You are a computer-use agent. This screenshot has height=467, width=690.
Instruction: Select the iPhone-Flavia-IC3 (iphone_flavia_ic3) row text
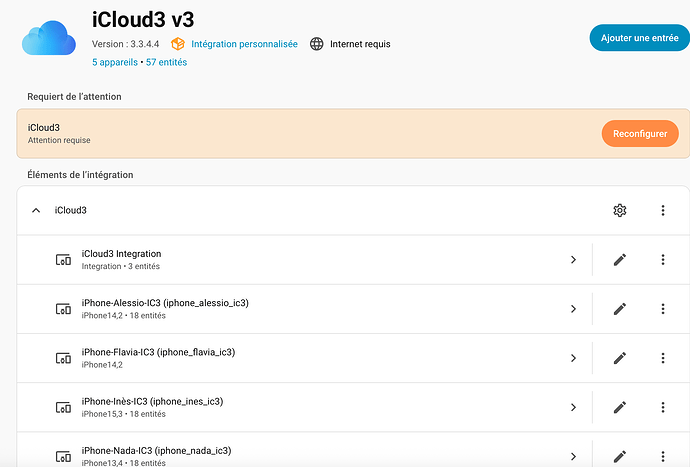pos(158,352)
